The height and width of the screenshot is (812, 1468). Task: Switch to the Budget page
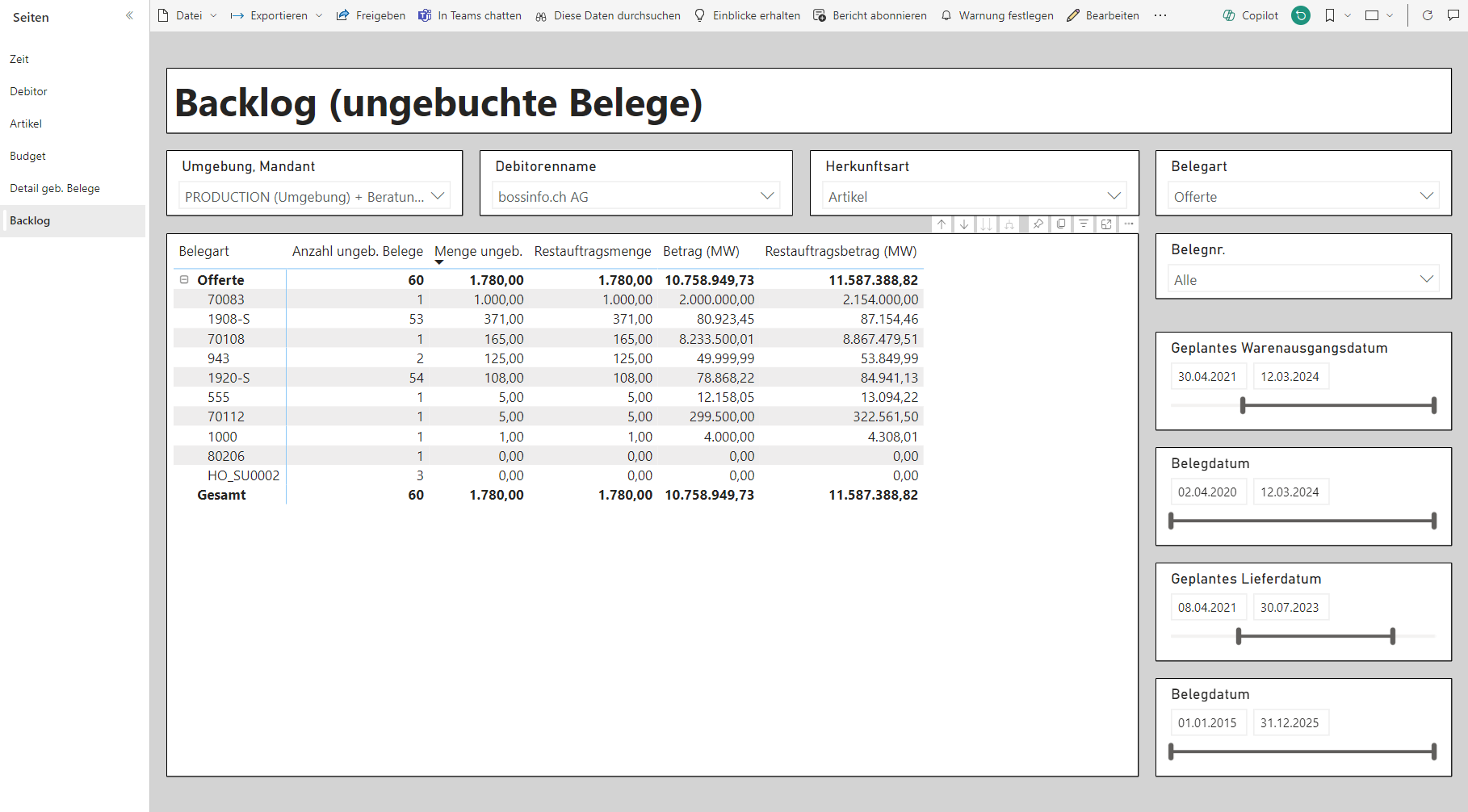tap(27, 156)
